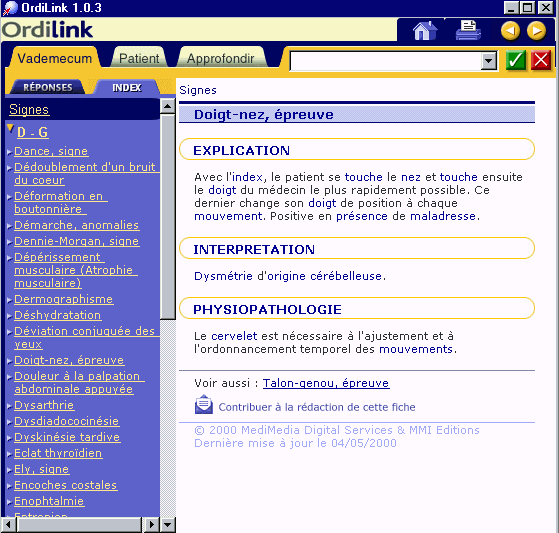Open the Approfondir tab
This screenshot has width=559, height=533.
(220, 58)
